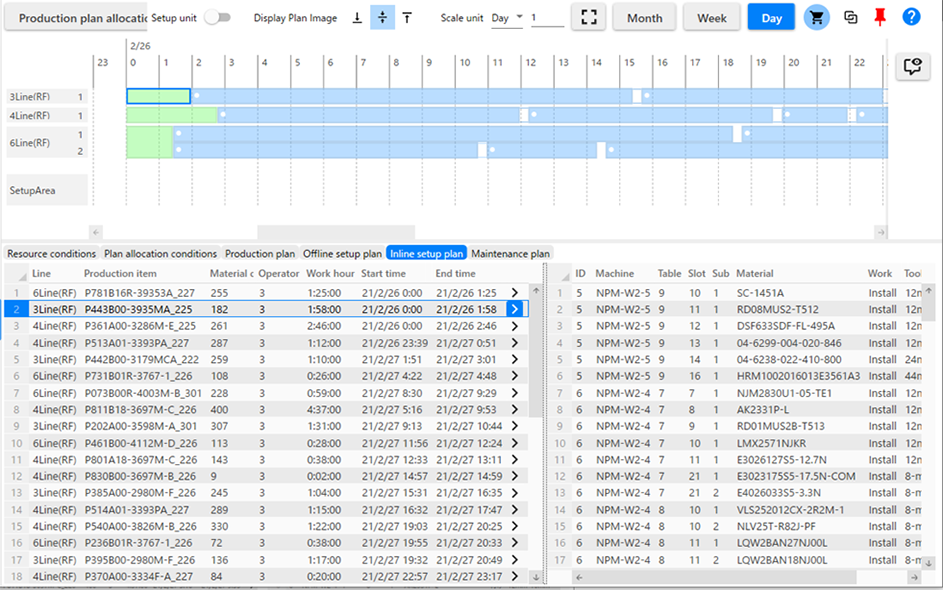The height and width of the screenshot is (590, 943).
Task: Select green setup block on 3Line(RF)
Action: pos(158,96)
